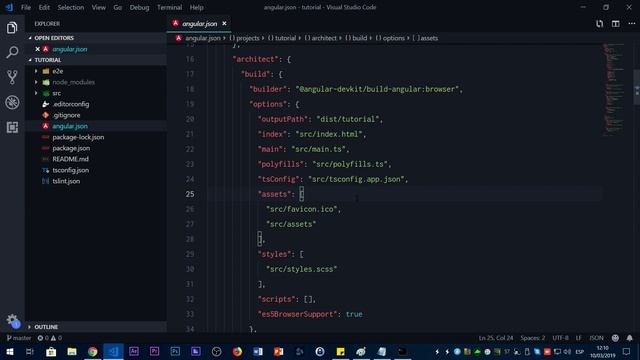640x360 pixels.
Task: Open Adobe Premiere Pro from taskbar
Action: point(154,351)
